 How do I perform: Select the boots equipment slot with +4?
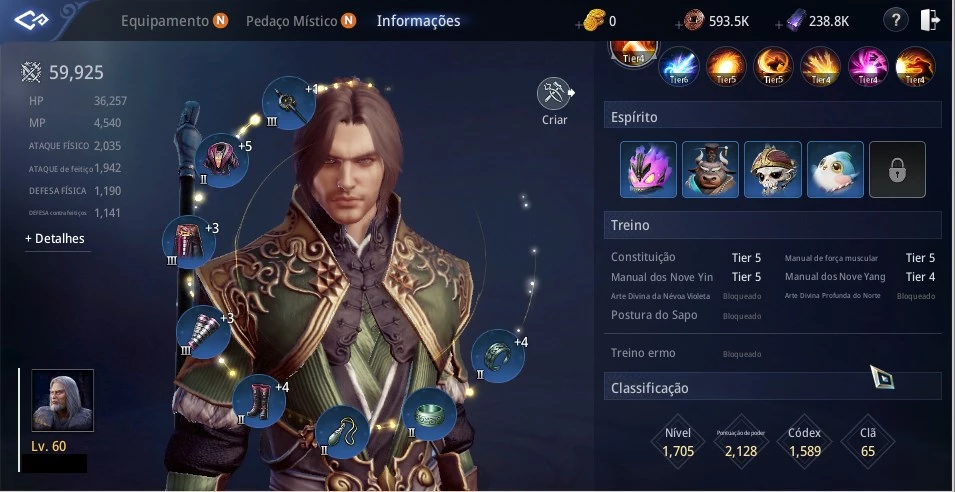pyautogui.click(x=259, y=401)
